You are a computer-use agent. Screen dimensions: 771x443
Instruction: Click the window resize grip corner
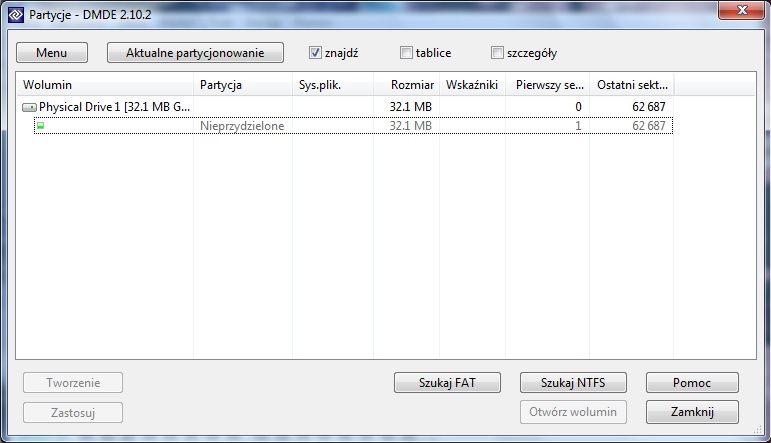pos(758,430)
